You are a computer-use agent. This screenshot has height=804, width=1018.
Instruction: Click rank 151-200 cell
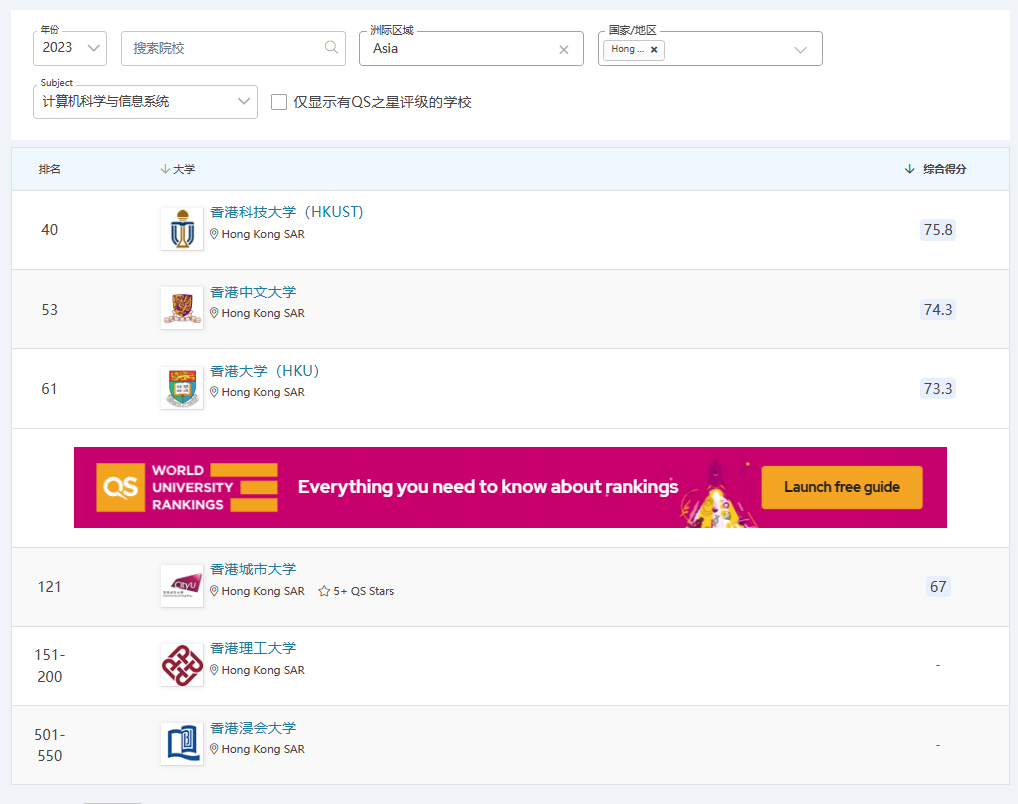(x=50, y=666)
